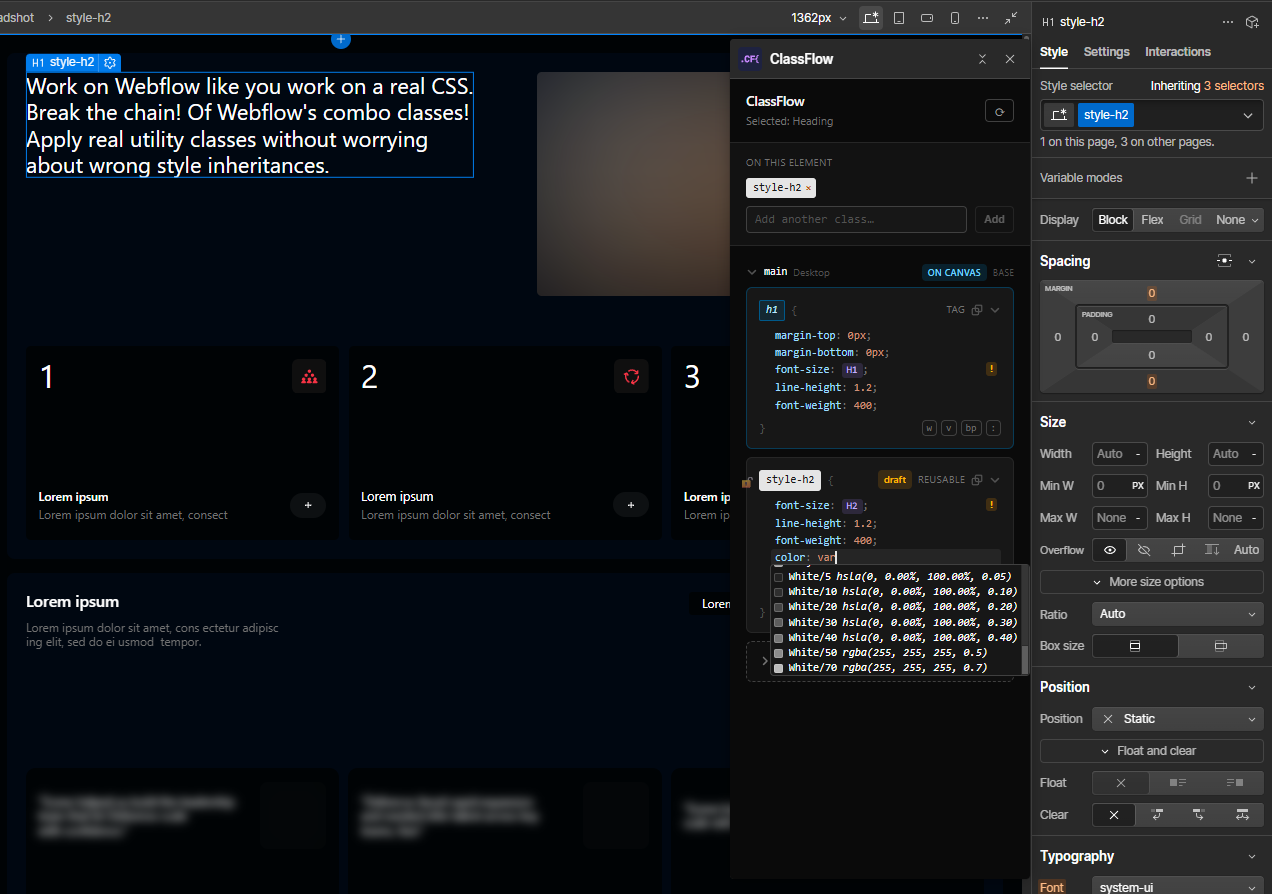The width and height of the screenshot is (1272, 894).
Task: Click the Add class button
Action: [994, 219]
